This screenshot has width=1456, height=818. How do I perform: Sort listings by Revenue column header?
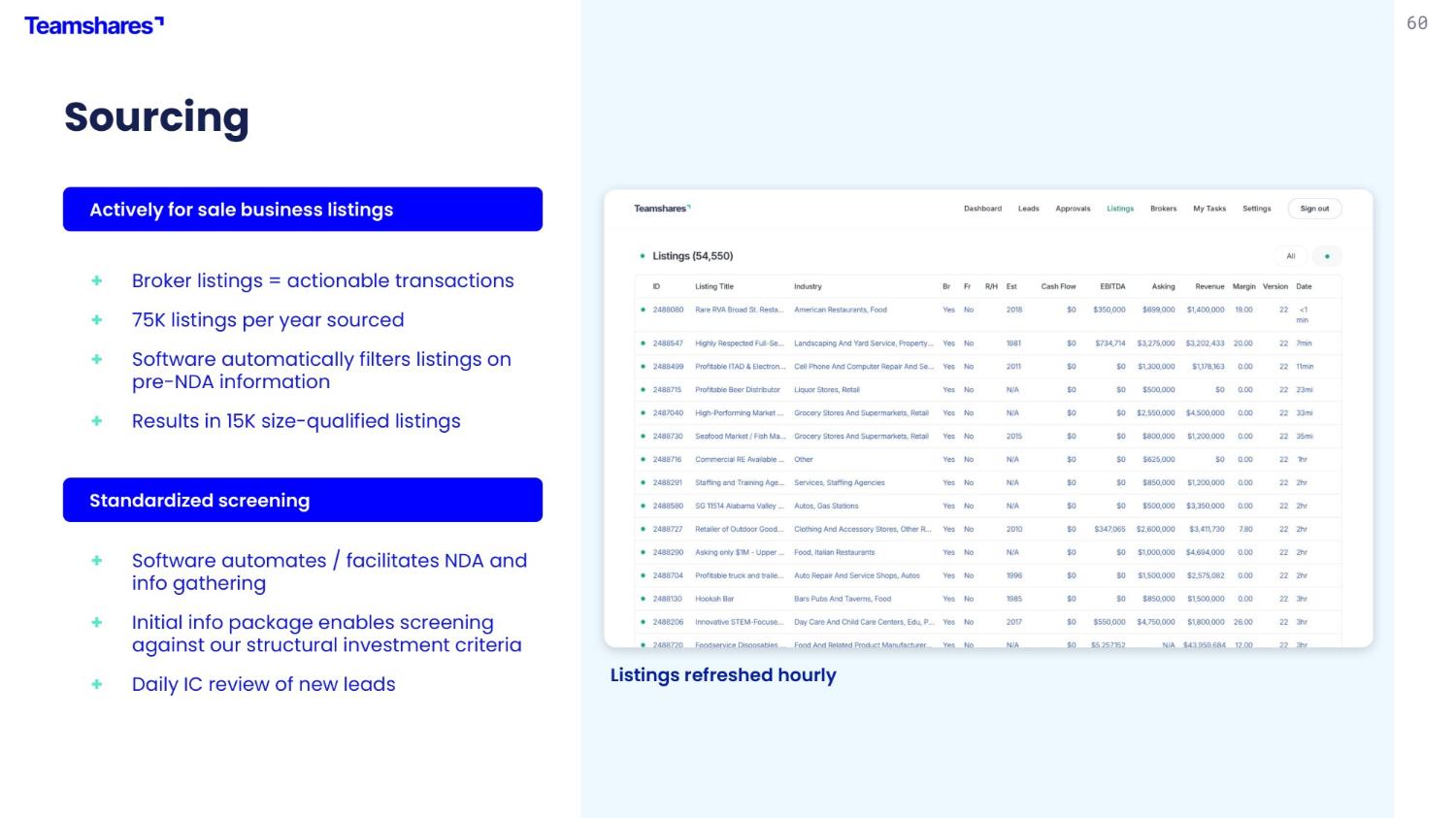point(1208,286)
